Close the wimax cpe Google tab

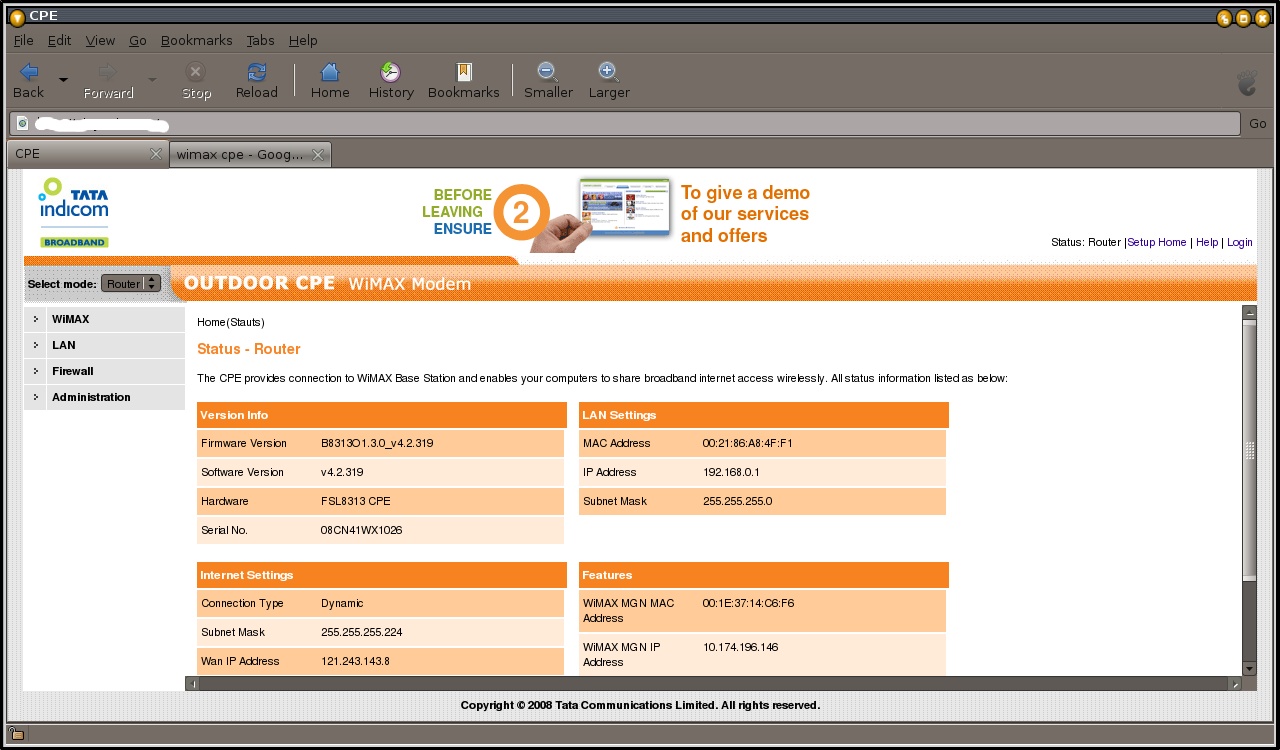click(x=318, y=154)
